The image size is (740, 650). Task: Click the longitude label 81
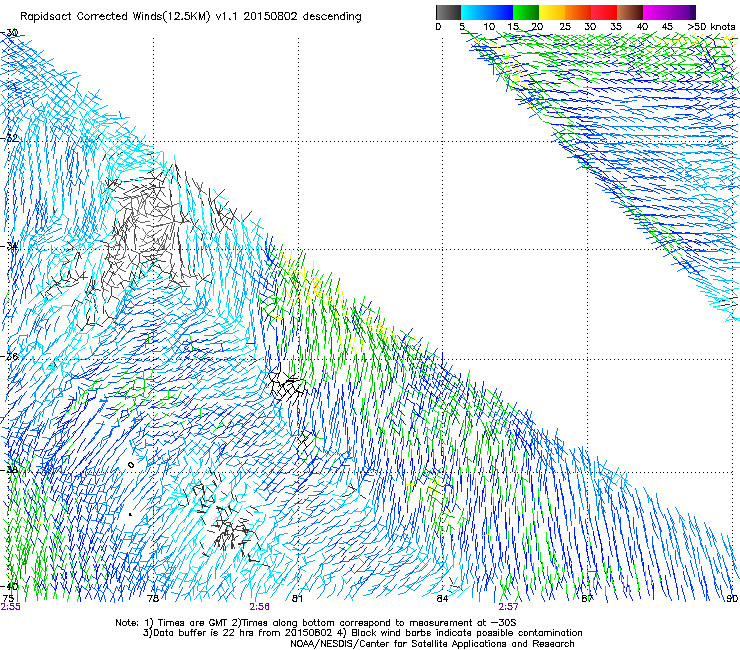pos(297,599)
